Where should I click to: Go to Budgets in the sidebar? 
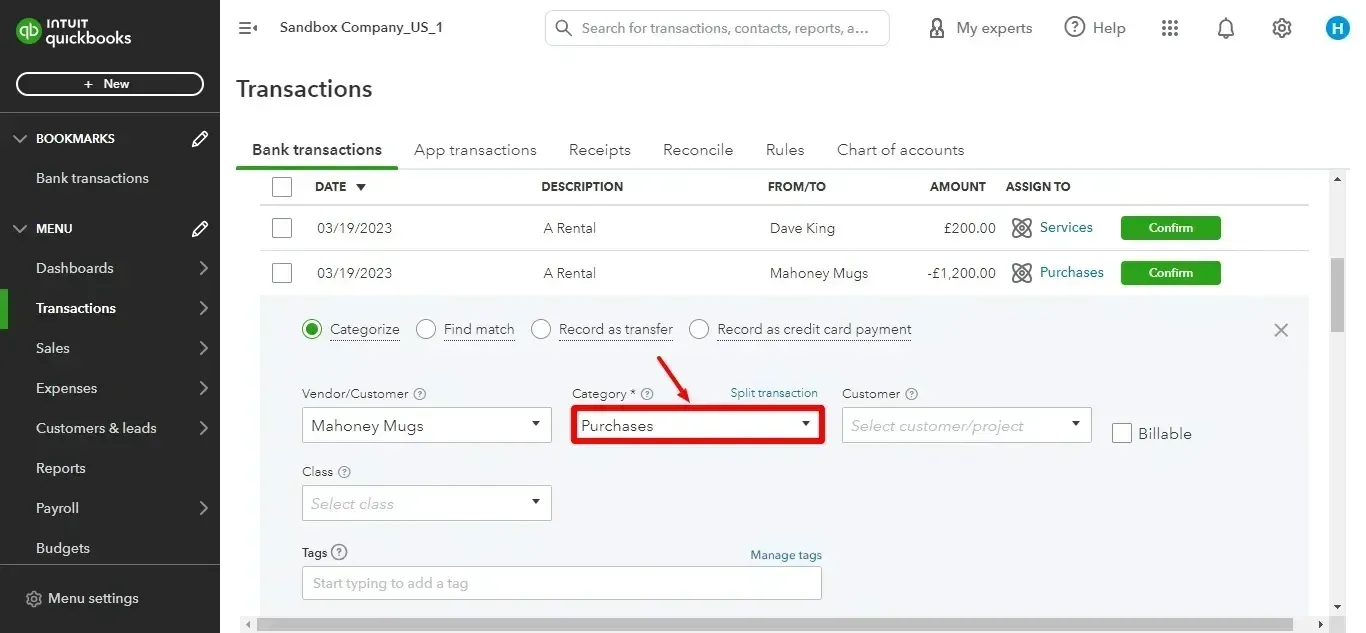(63, 548)
